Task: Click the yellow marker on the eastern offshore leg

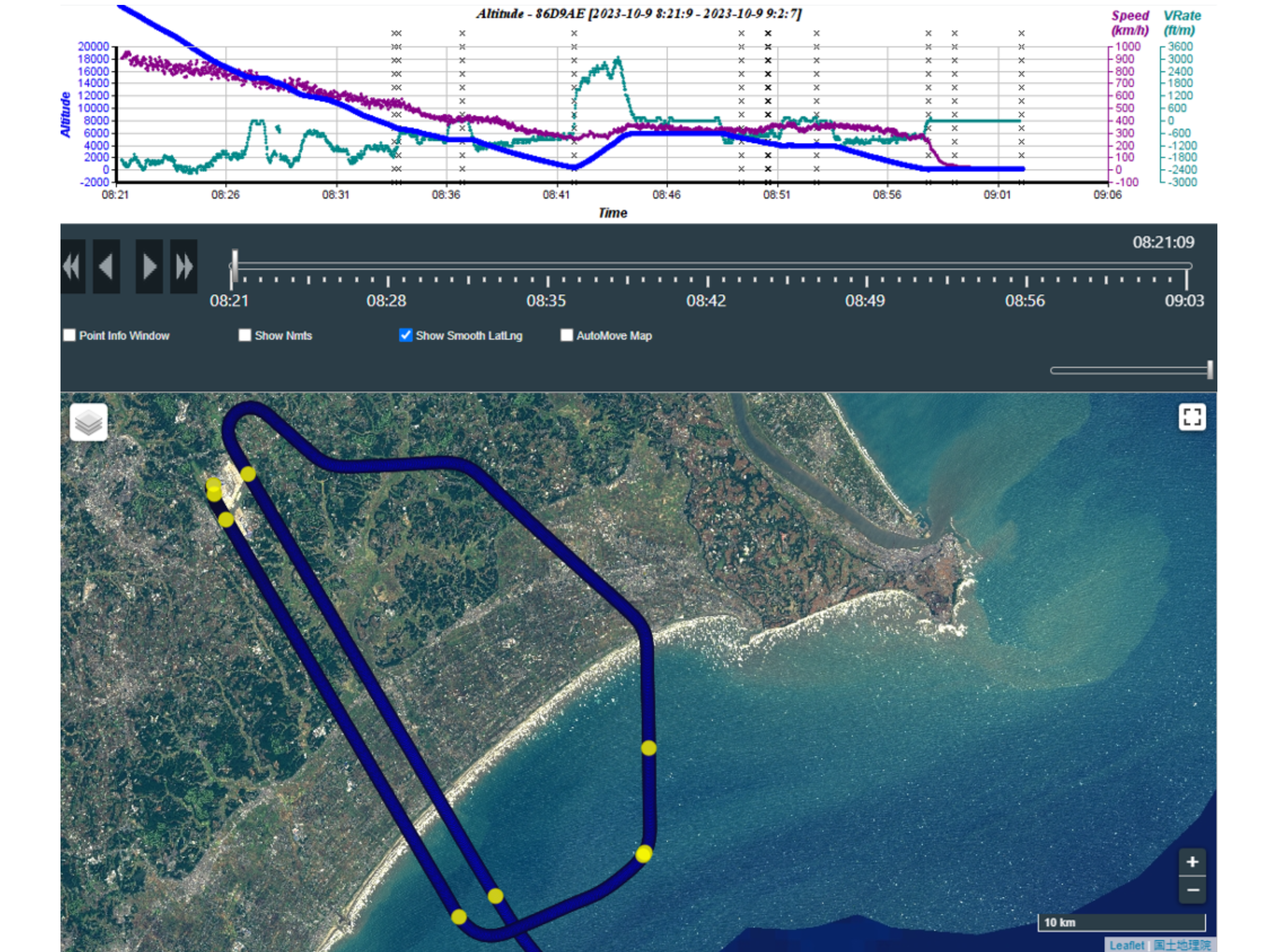Action: [x=649, y=748]
